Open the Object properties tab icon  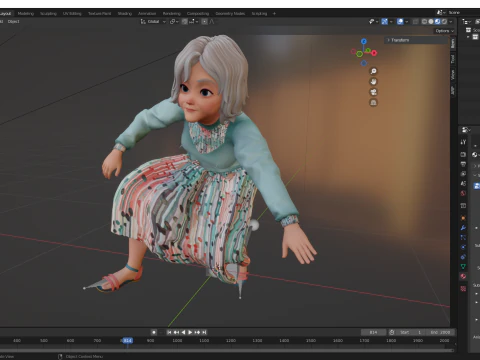[463, 218]
